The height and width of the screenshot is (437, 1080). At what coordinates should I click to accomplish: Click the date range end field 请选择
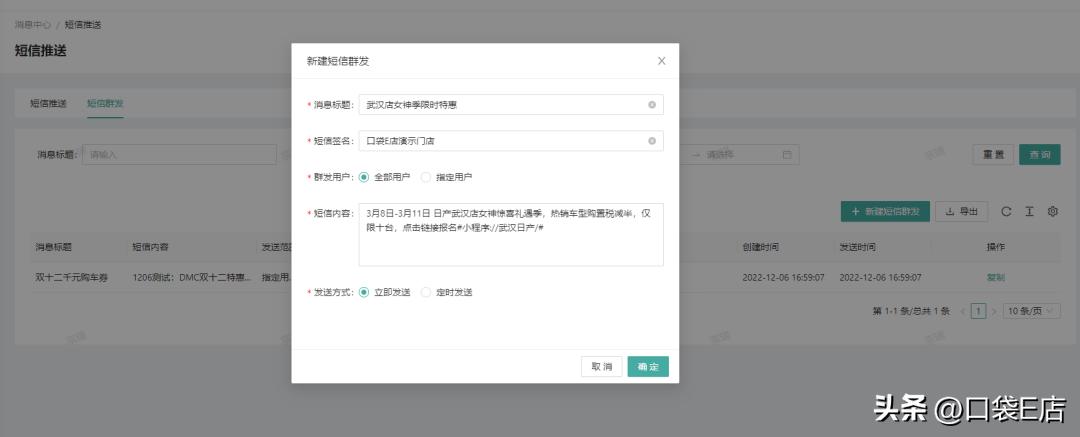coord(720,154)
